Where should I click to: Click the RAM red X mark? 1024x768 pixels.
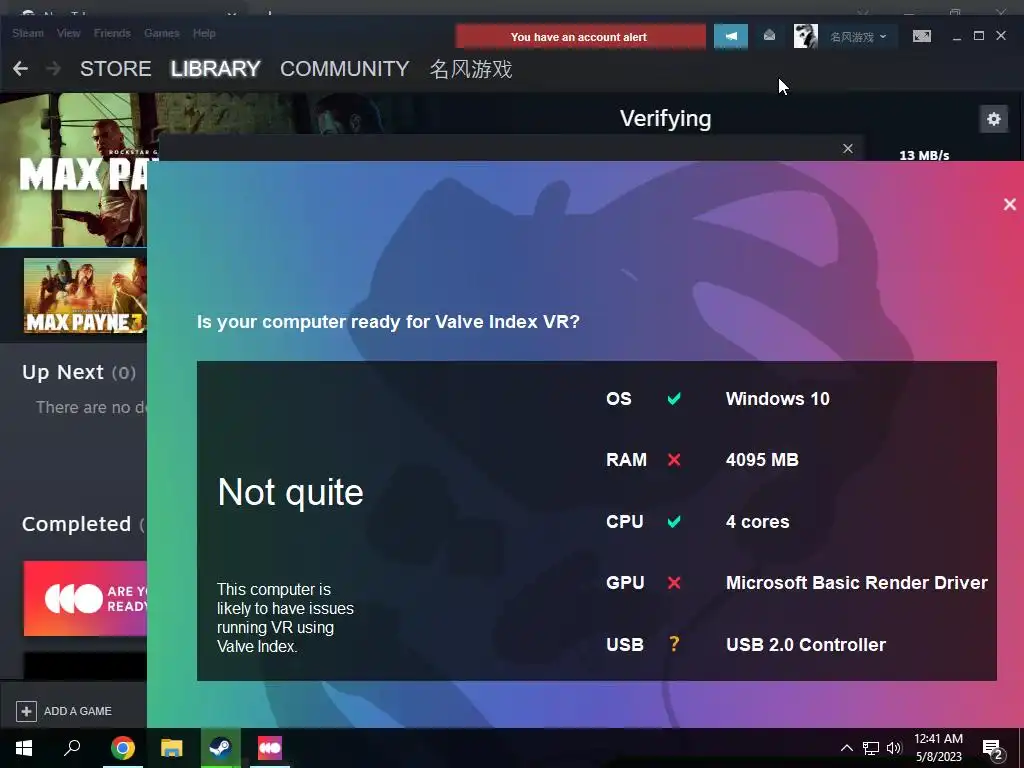[x=674, y=460]
